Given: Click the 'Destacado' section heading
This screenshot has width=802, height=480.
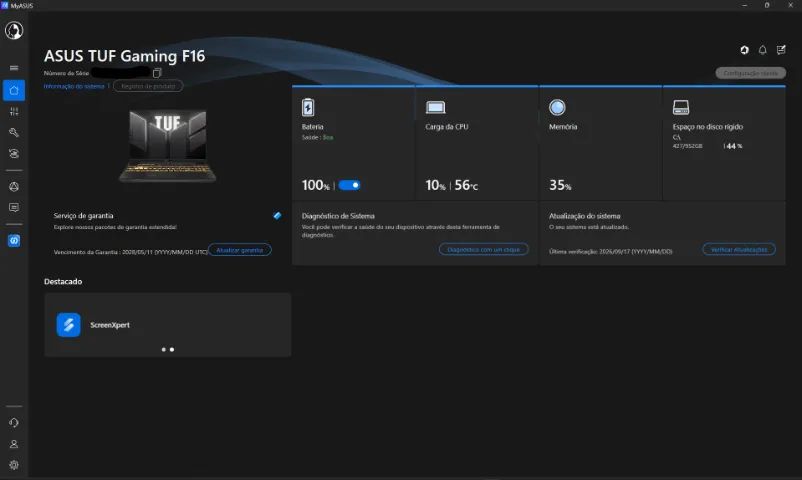Looking at the screenshot, I should point(63,281).
